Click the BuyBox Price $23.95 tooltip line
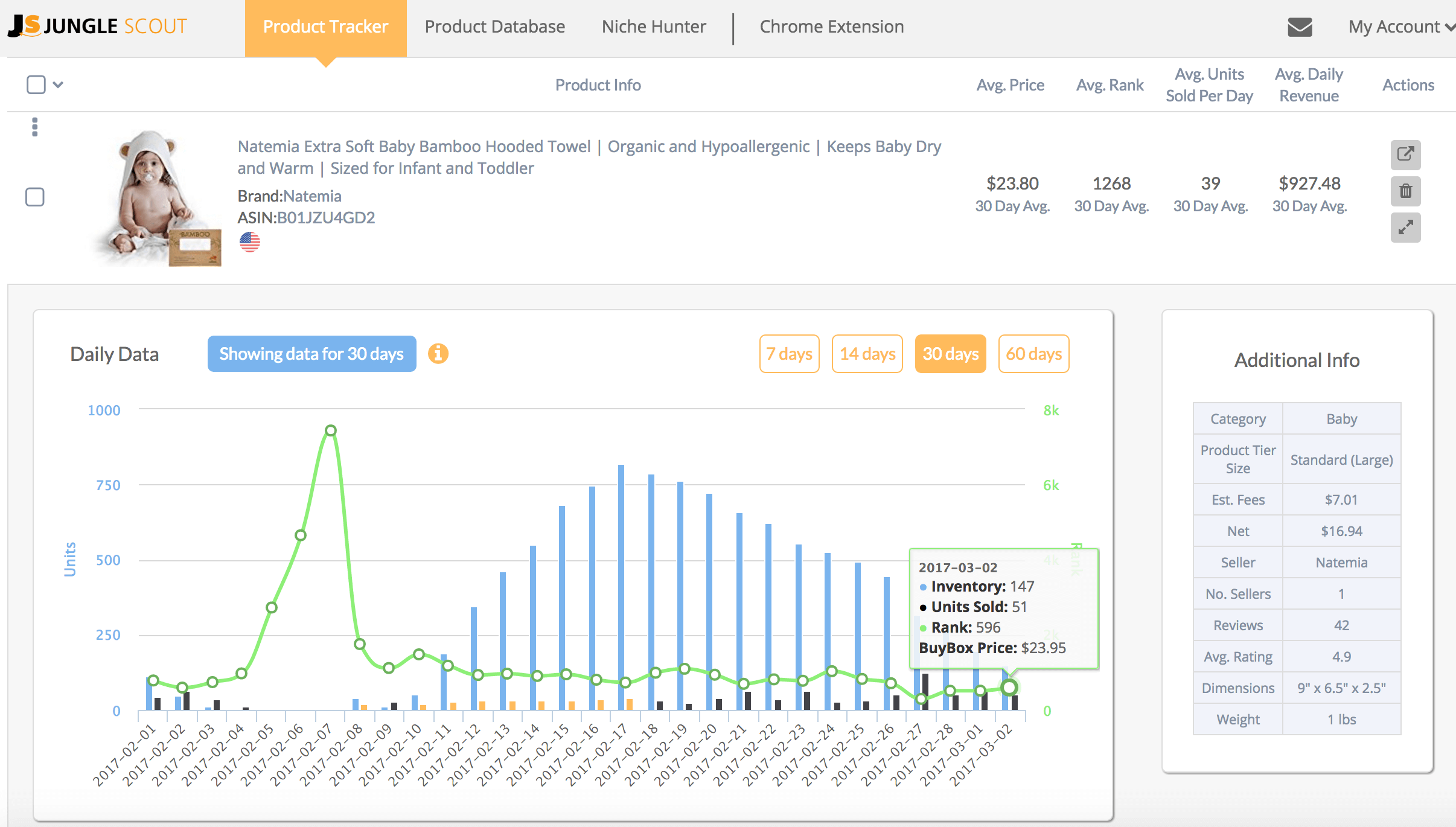Screen dimensions: 1456x827 point(992,648)
